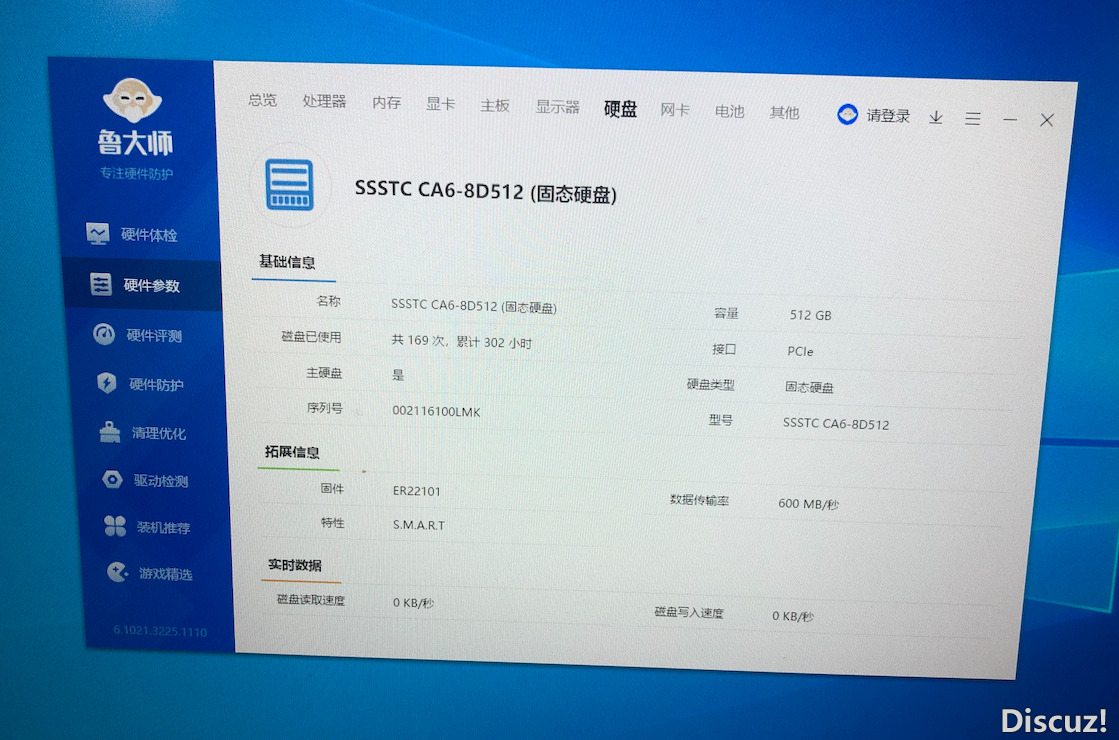Click the 型号 value SSSTC CA6-8D512
1119x740 pixels.
pos(836,424)
